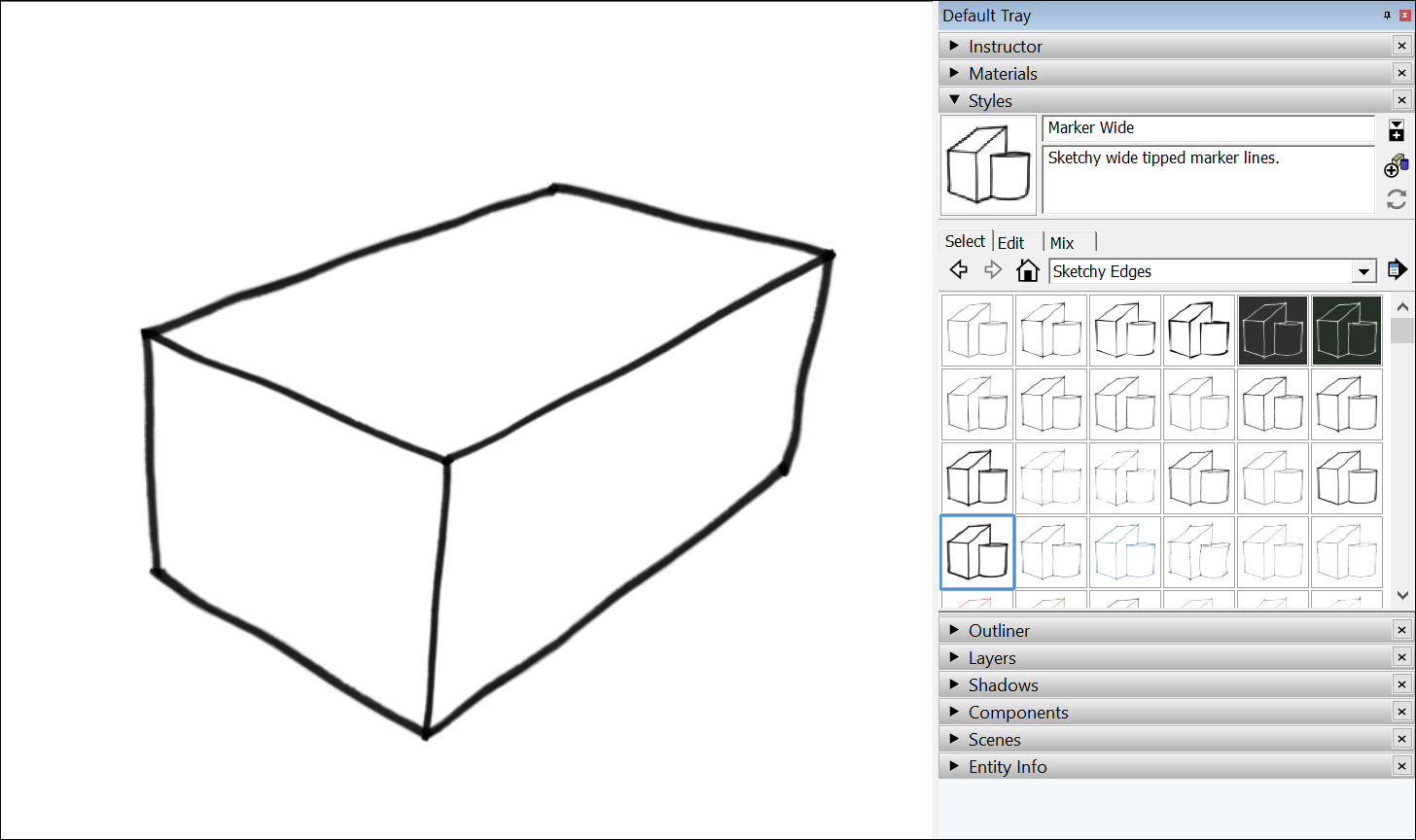The width and height of the screenshot is (1416, 840).
Task: Update the current style with changes
Action: (x=1397, y=199)
